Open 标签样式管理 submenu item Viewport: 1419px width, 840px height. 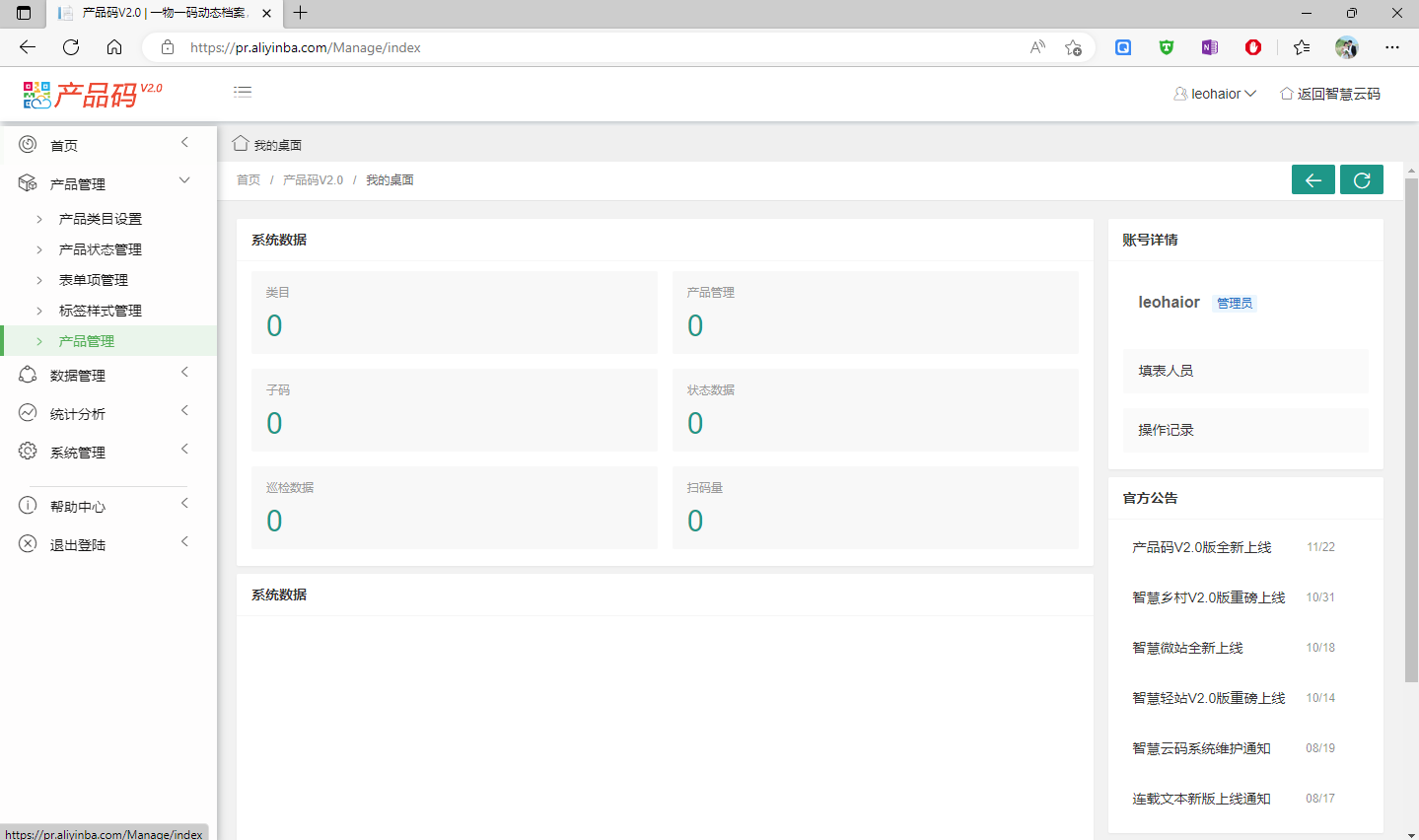pos(101,311)
